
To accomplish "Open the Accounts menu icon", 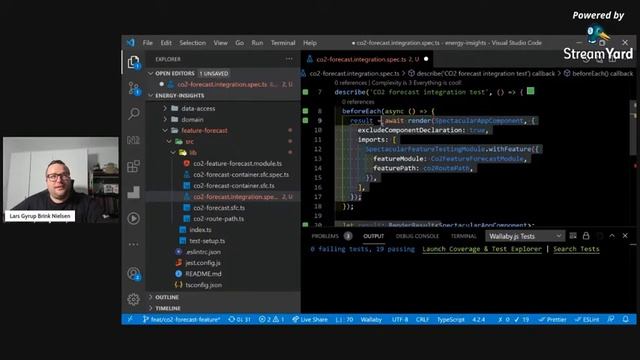I will point(133,273).
